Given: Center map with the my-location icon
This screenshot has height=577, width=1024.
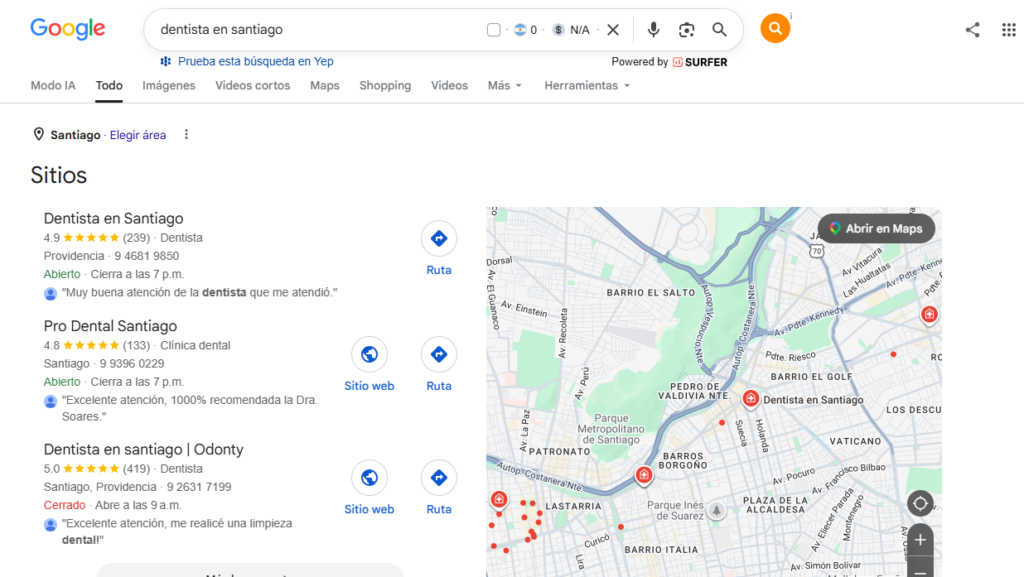Looking at the screenshot, I should (920, 503).
